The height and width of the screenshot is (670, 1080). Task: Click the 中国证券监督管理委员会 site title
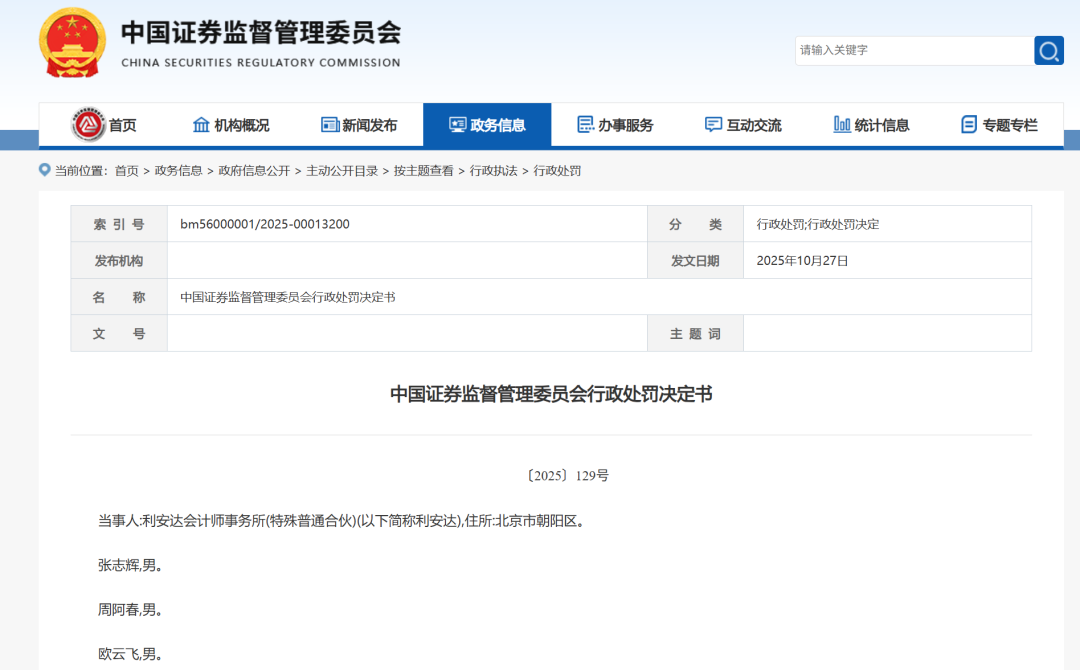(x=261, y=33)
